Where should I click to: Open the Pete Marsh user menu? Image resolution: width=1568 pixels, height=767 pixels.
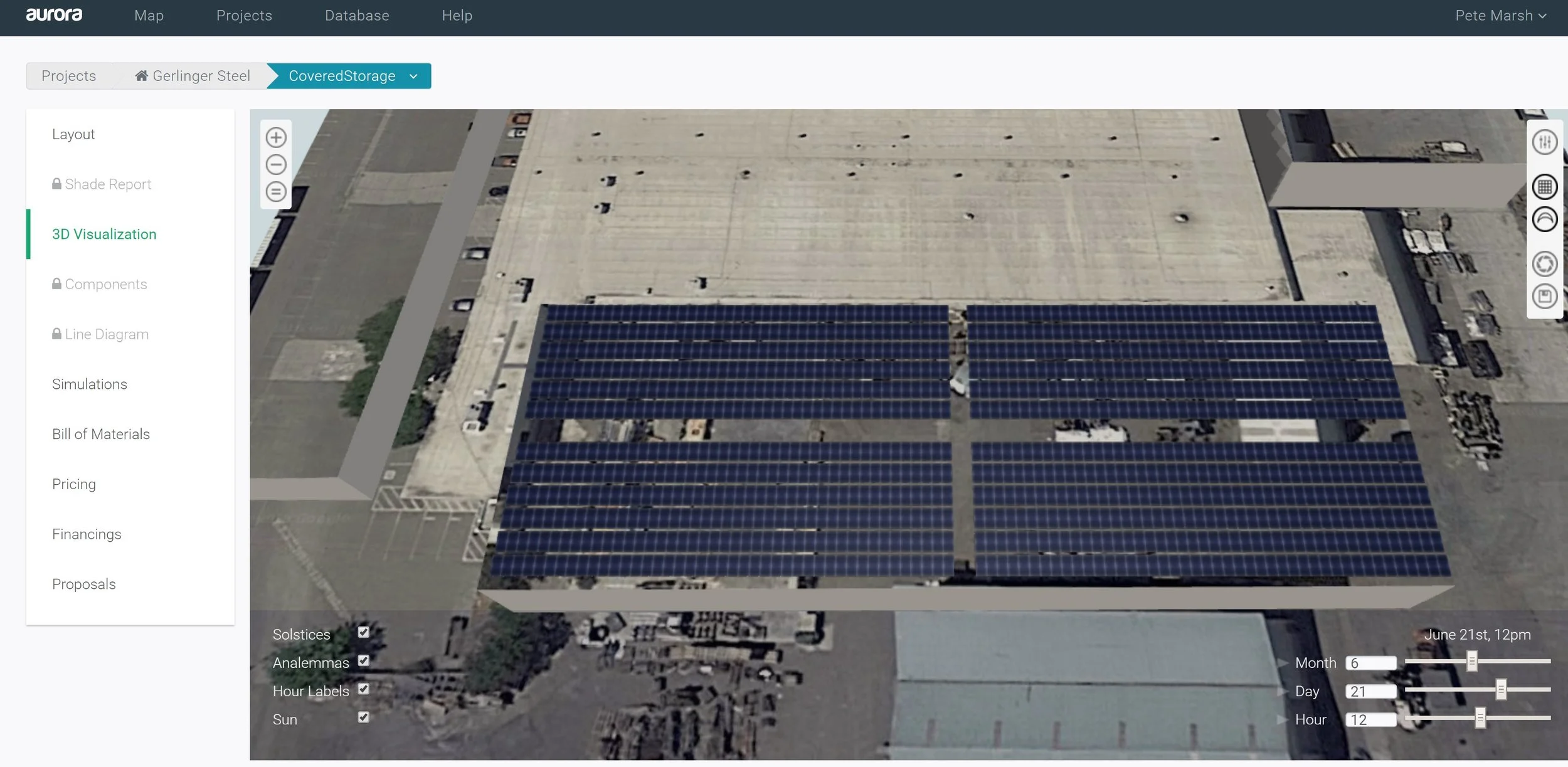point(1500,16)
